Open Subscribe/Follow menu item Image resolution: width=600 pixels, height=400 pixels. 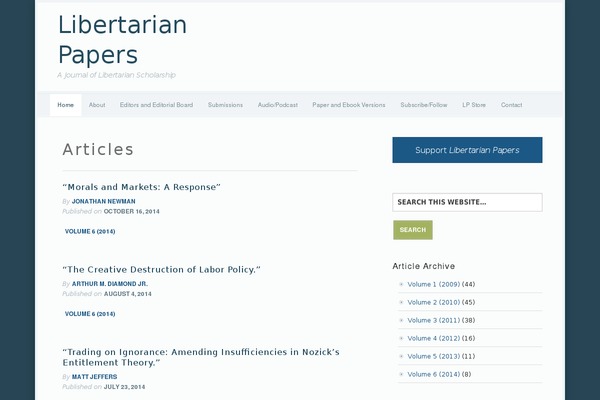click(x=424, y=105)
